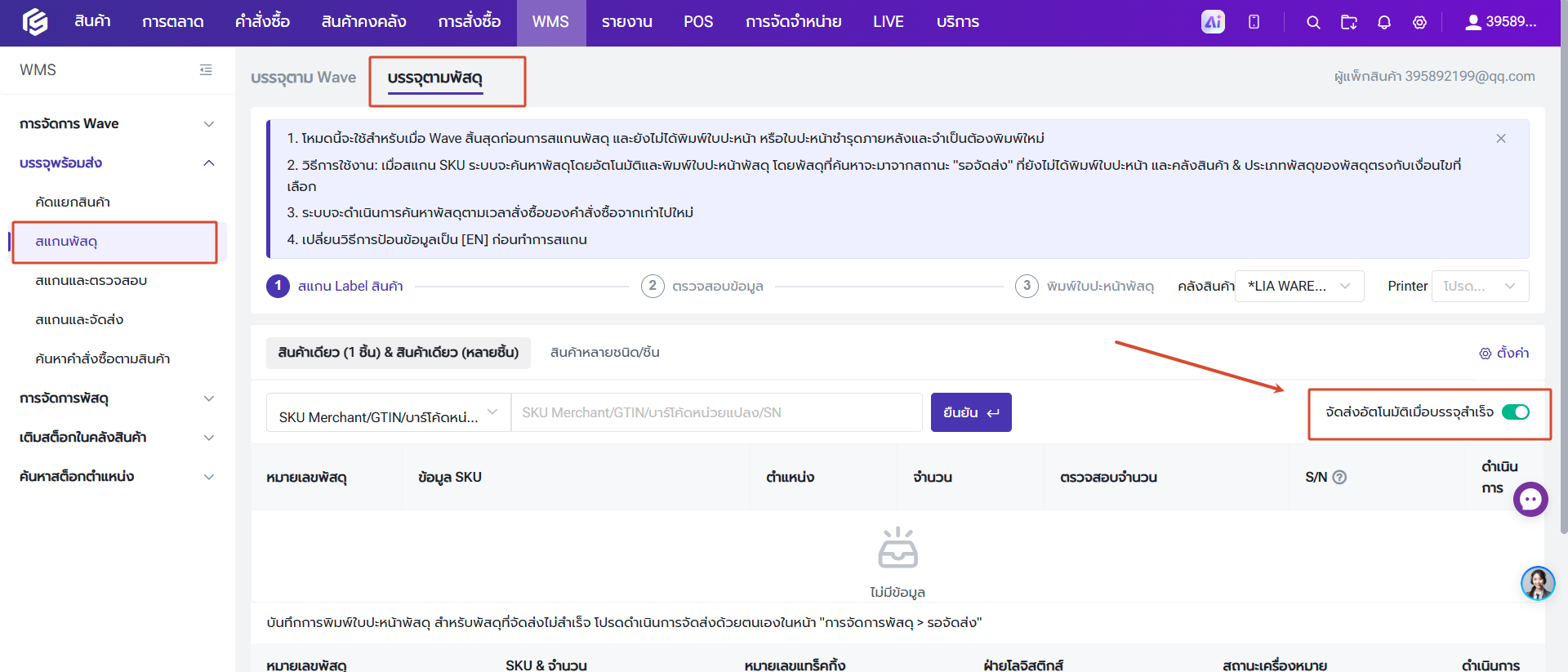Open the Printer dropdown

[1480, 286]
